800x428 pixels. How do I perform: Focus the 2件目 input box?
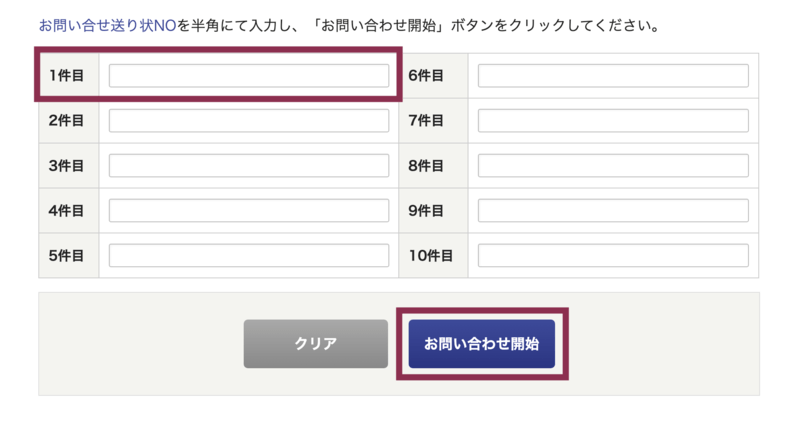(248, 121)
